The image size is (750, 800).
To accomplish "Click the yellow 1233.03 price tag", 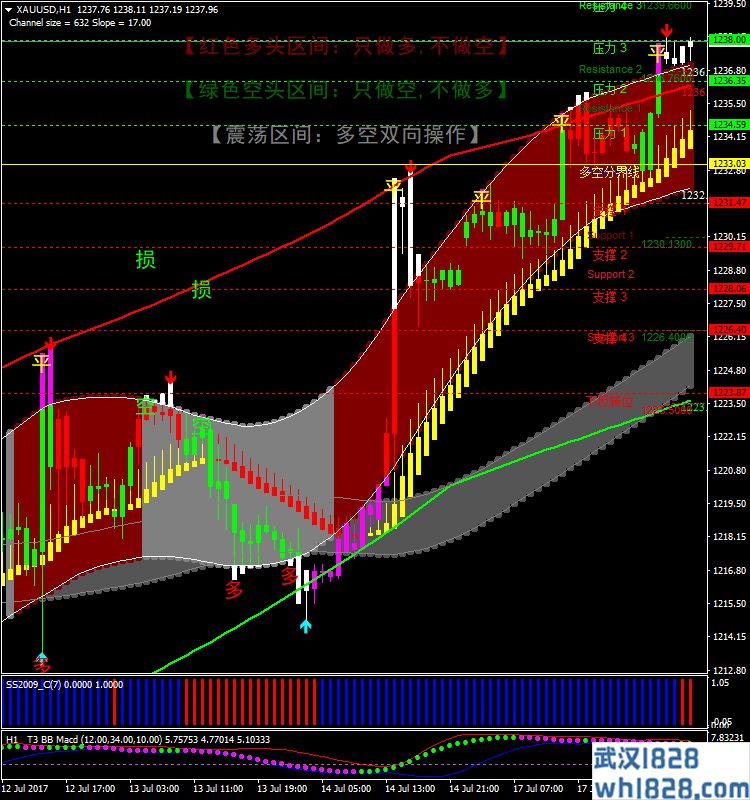I will click(728, 163).
